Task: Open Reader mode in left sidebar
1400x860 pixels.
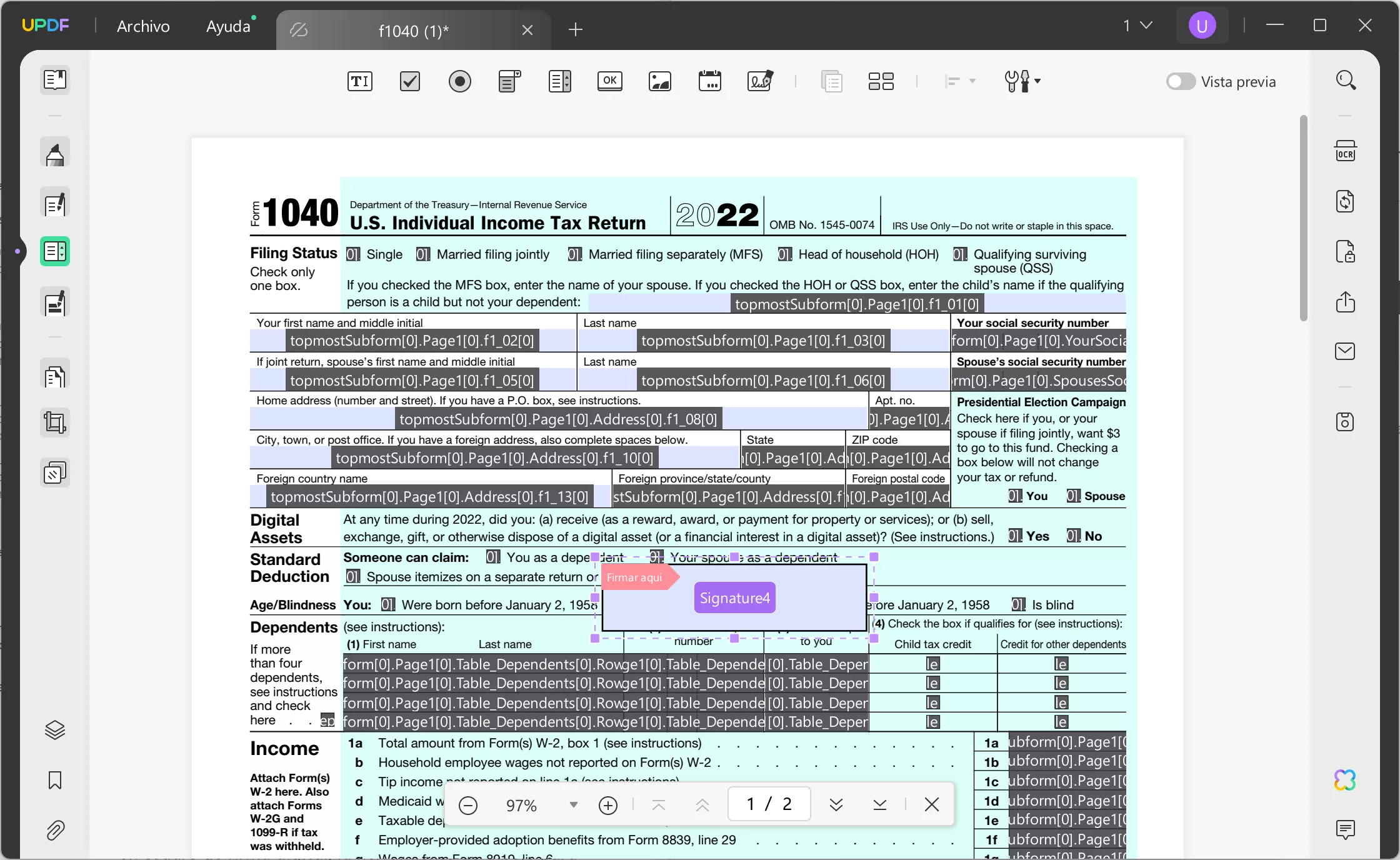Action: click(55, 80)
